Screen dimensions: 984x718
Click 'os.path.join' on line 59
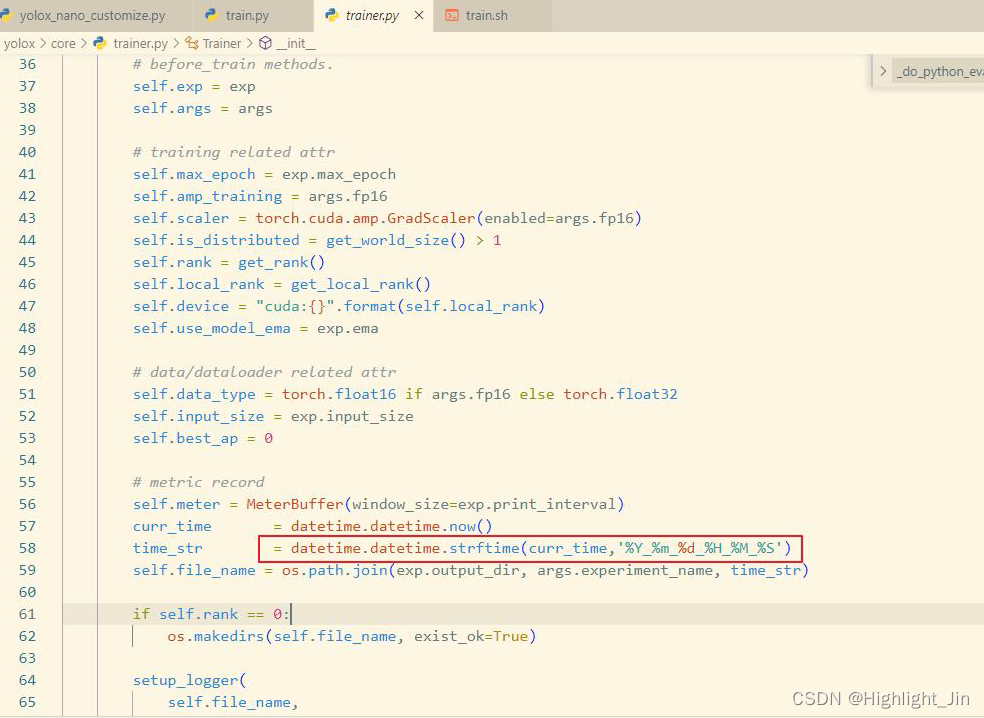(334, 571)
